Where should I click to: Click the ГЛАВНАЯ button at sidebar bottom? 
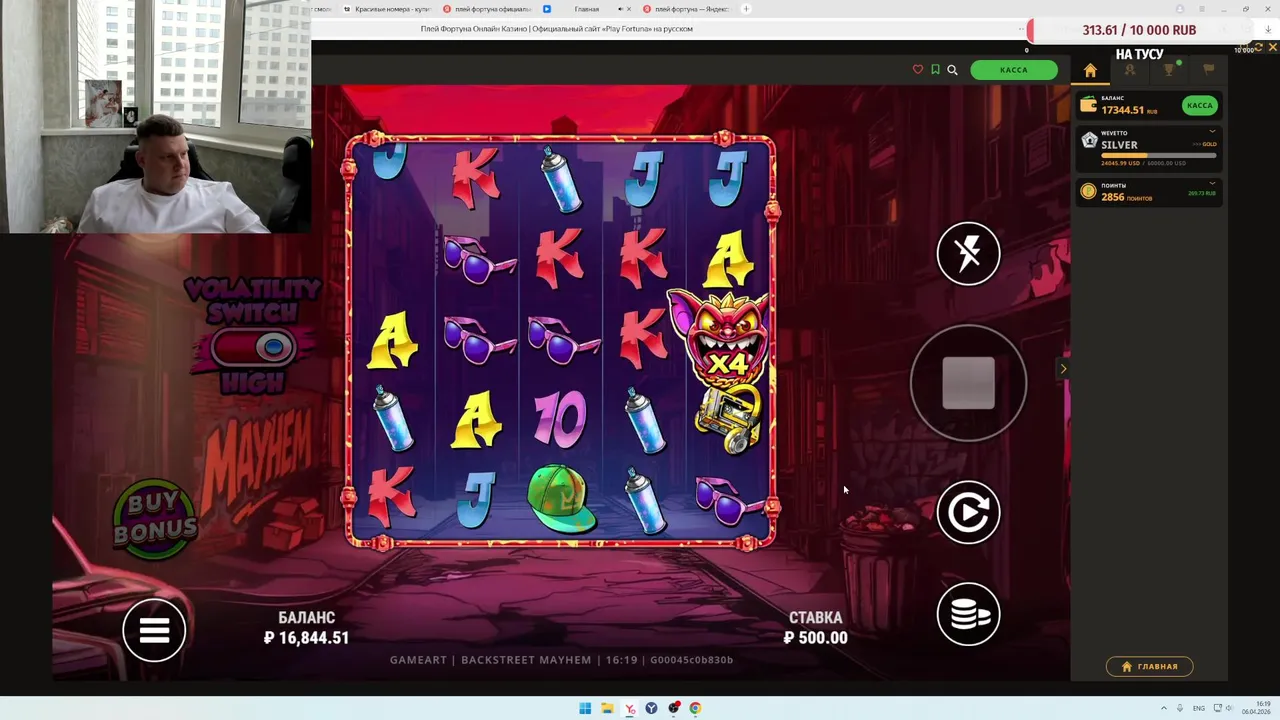pyautogui.click(x=1149, y=666)
